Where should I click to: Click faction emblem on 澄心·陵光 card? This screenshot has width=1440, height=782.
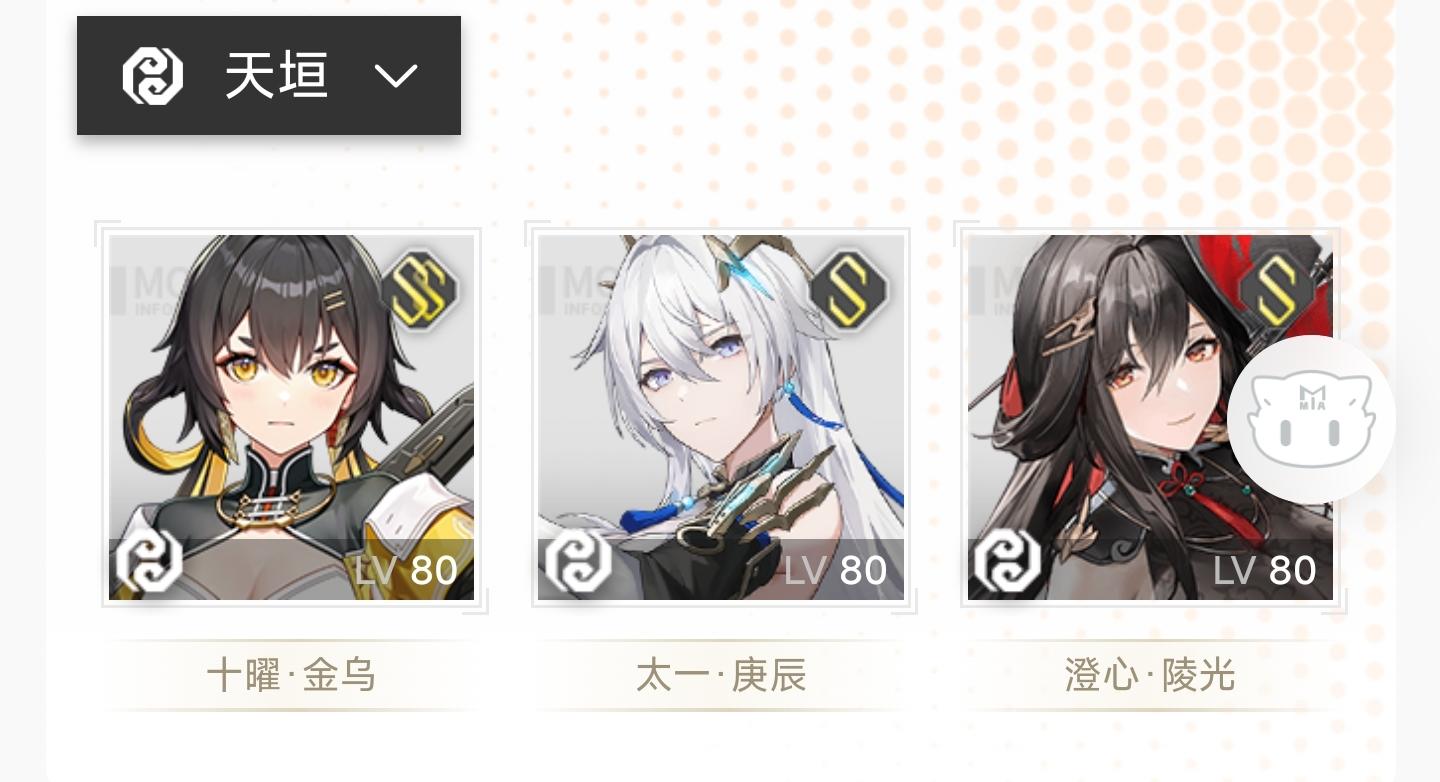click(x=1007, y=560)
